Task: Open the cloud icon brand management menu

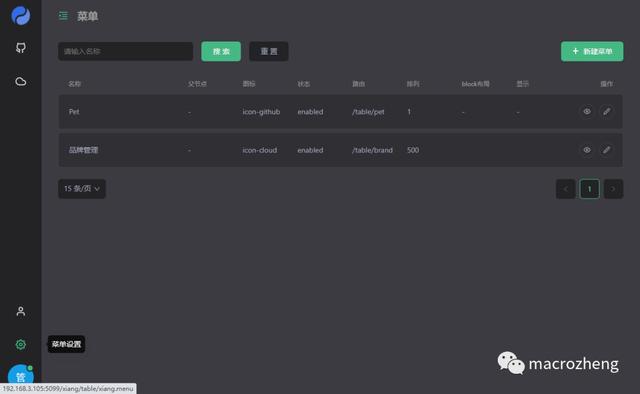Action: (x=21, y=82)
